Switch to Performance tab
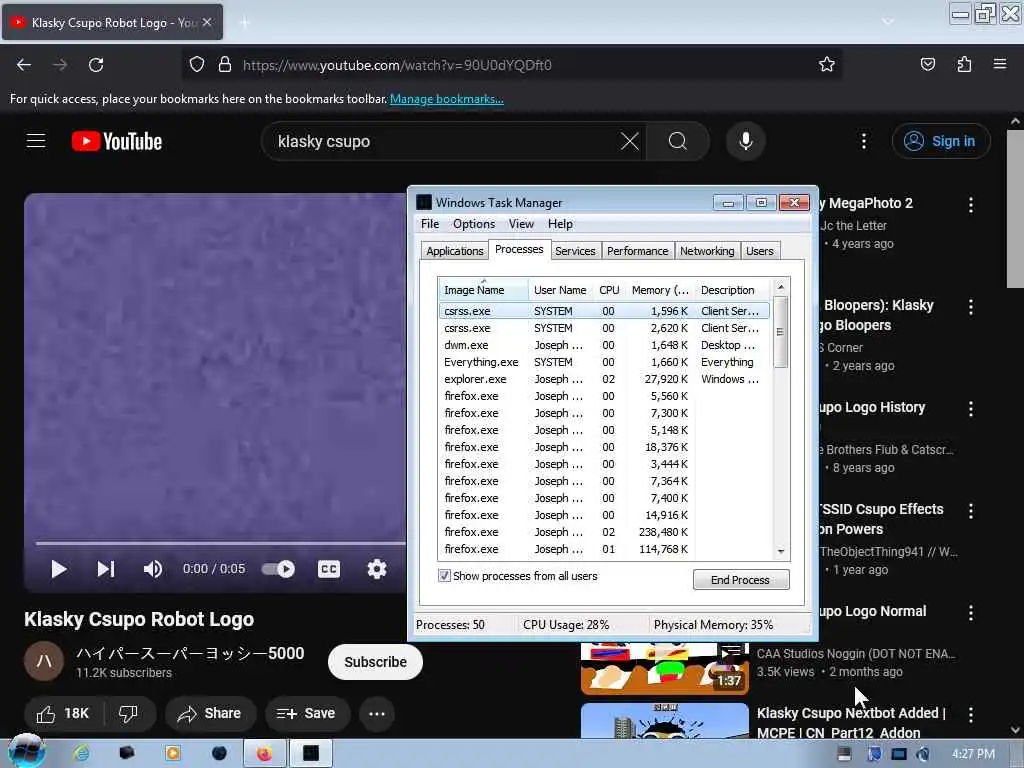The height and width of the screenshot is (768, 1024). (x=637, y=251)
